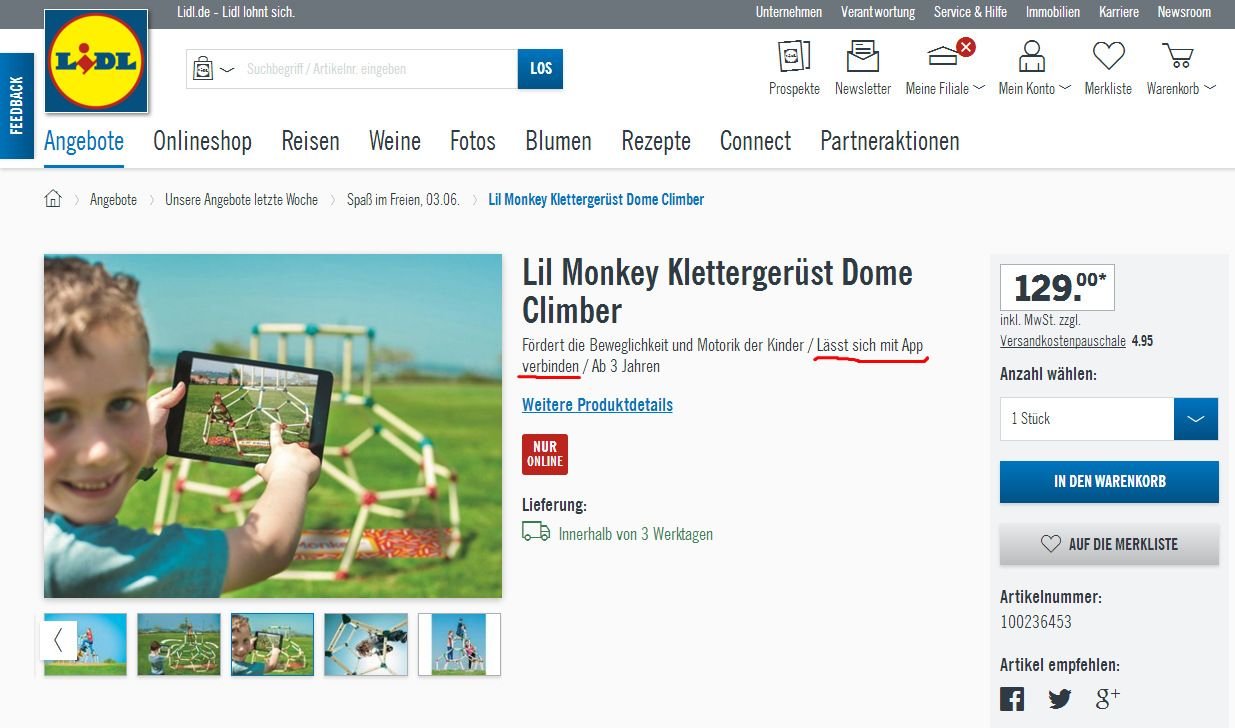
Task: Open the Rezepte tab
Action: [x=656, y=141]
